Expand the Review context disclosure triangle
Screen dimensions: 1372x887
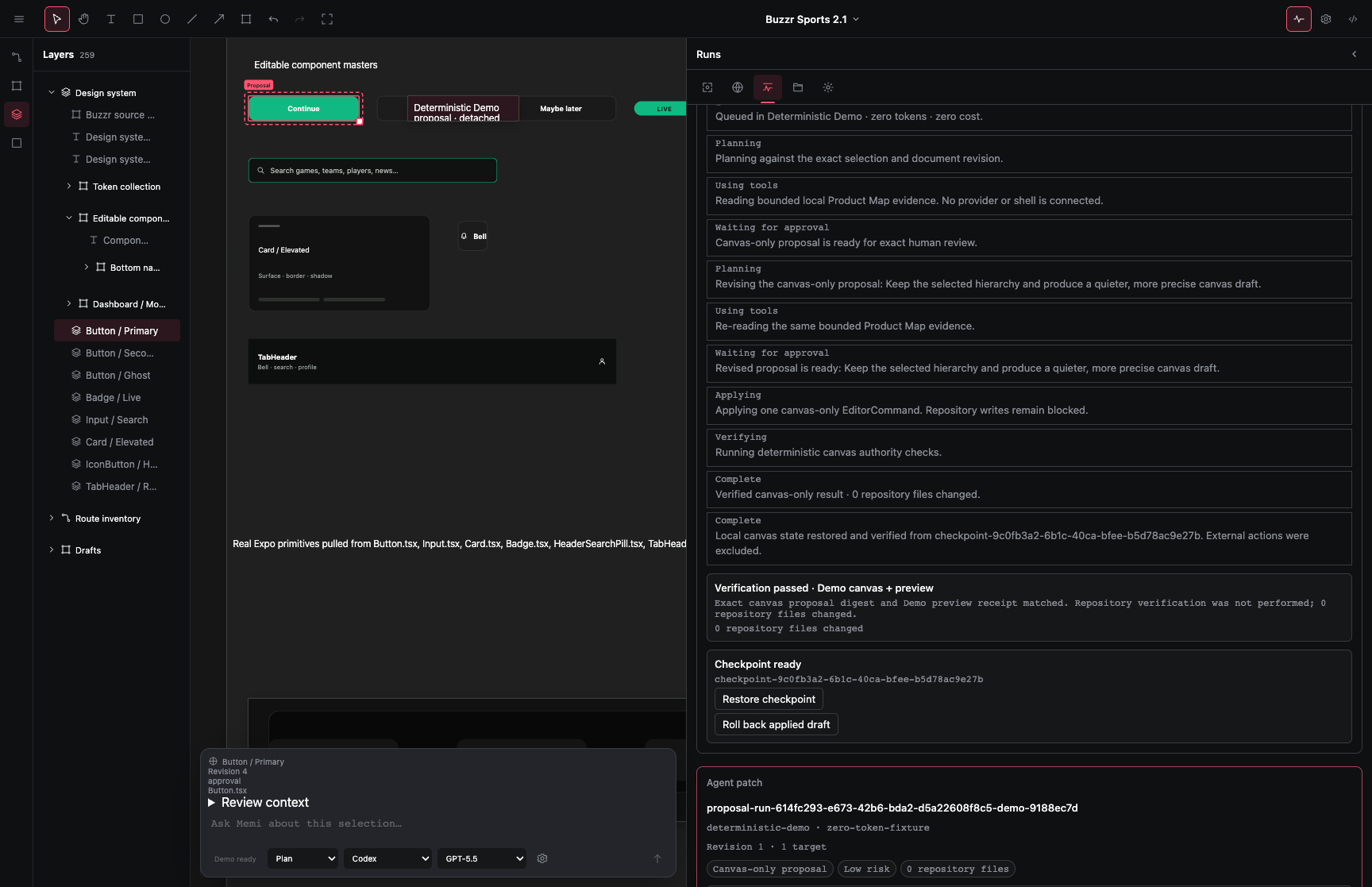212,803
